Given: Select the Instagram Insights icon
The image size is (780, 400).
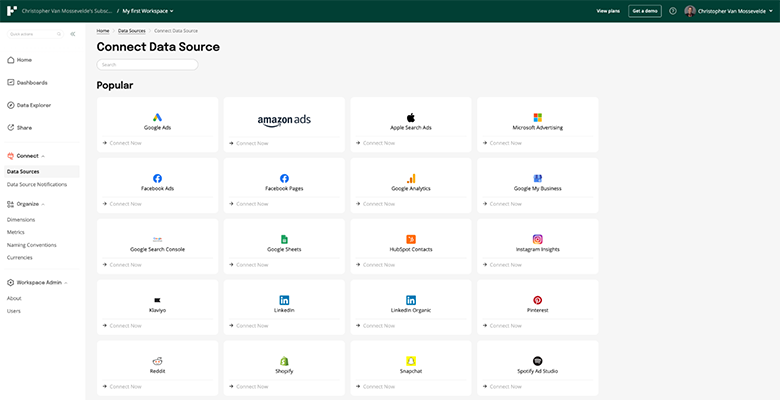Looking at the screenshot, I should [538, 239].
